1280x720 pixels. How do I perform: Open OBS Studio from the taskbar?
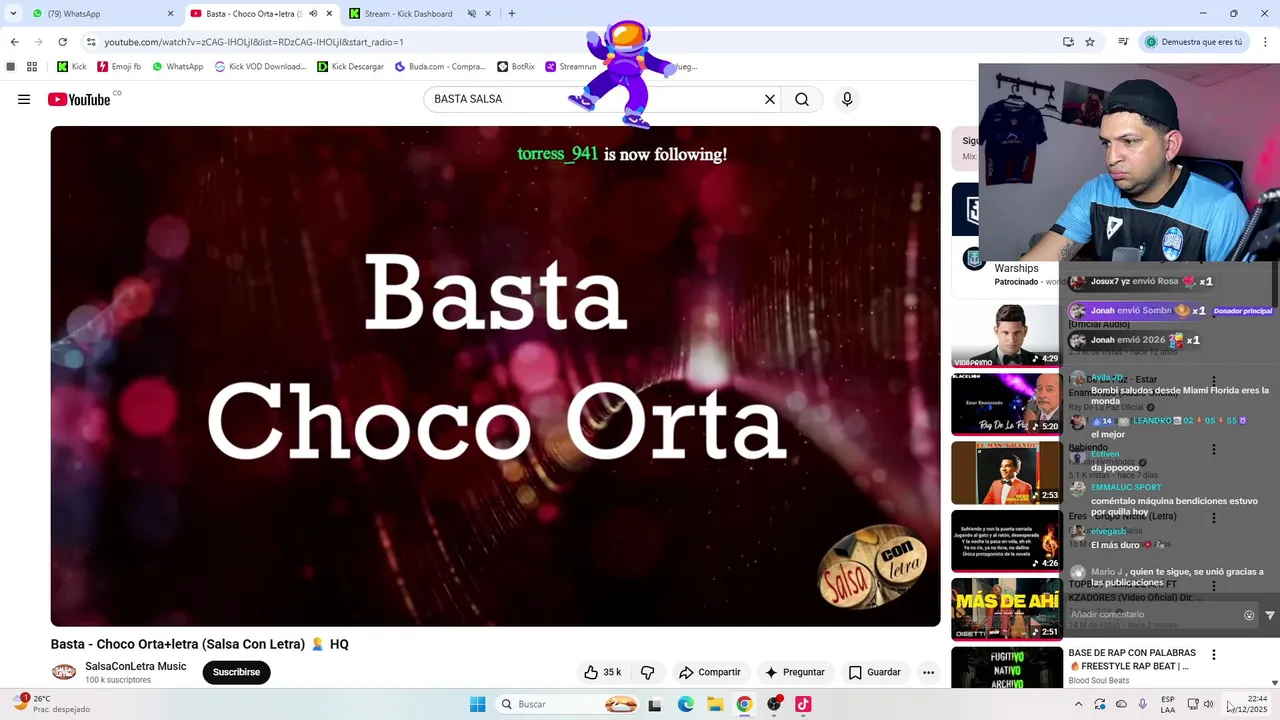point(774,704)
